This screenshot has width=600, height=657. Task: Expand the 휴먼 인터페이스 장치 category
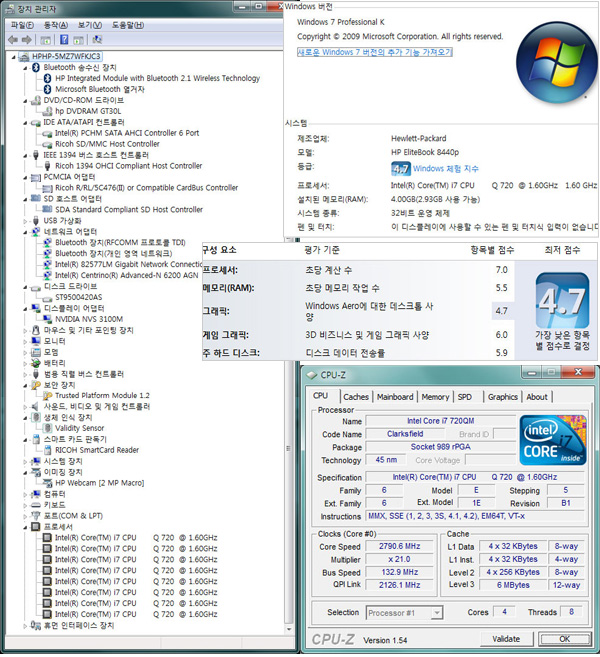click(x=25, y=626)
